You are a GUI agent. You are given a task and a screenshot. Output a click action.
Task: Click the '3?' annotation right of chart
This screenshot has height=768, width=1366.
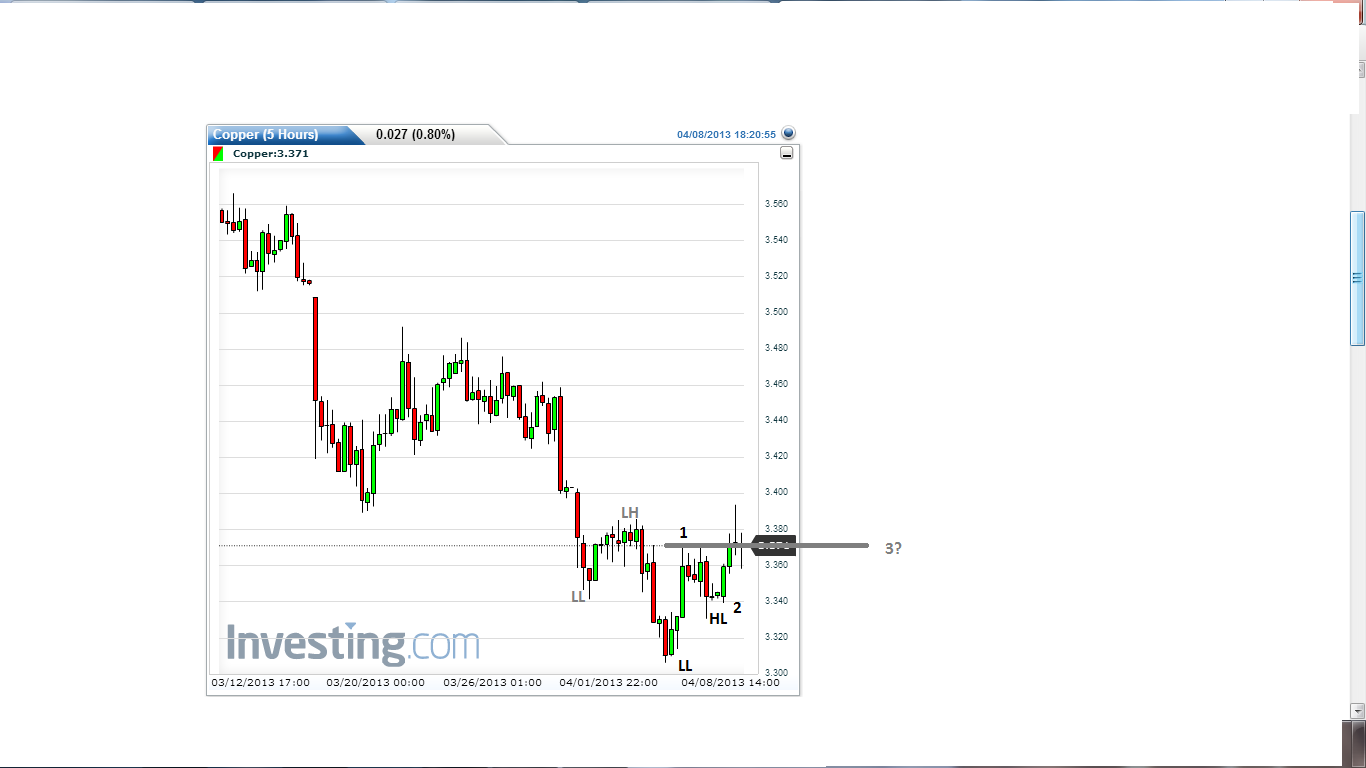(893, 548)
